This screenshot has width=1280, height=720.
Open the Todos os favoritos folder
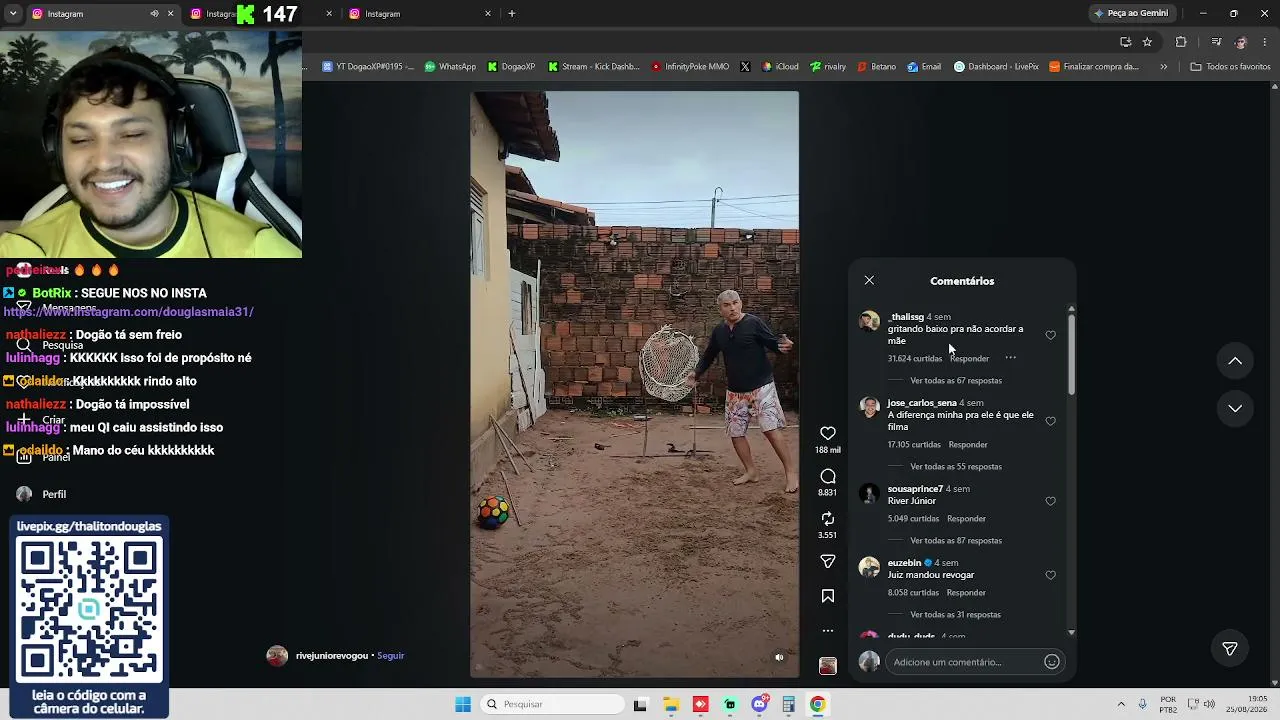click(x=1230, y=67)
